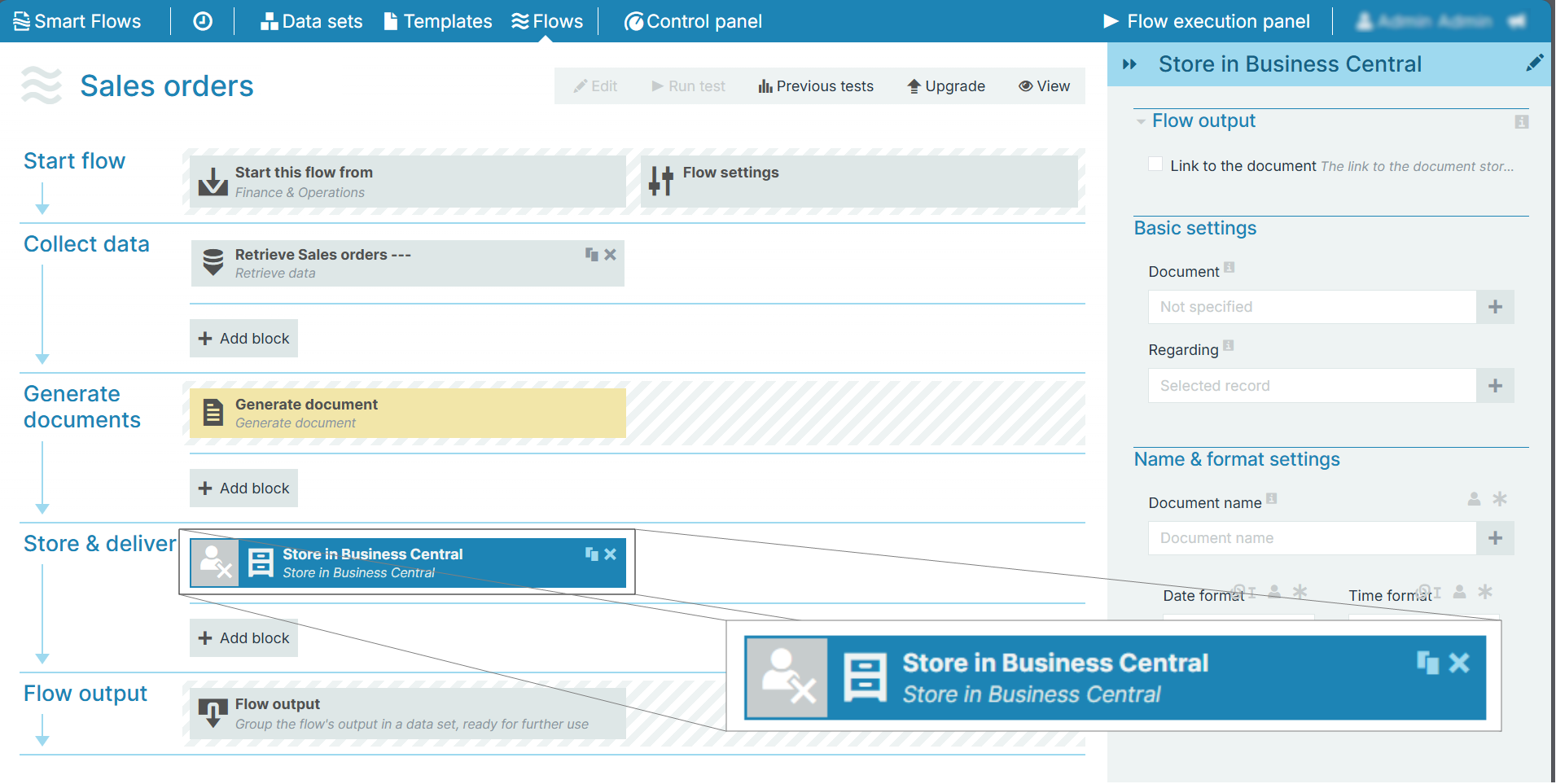Add block under Store & deliver
The width and height of the screenshot is (1556, 784).
click(243, 638)
